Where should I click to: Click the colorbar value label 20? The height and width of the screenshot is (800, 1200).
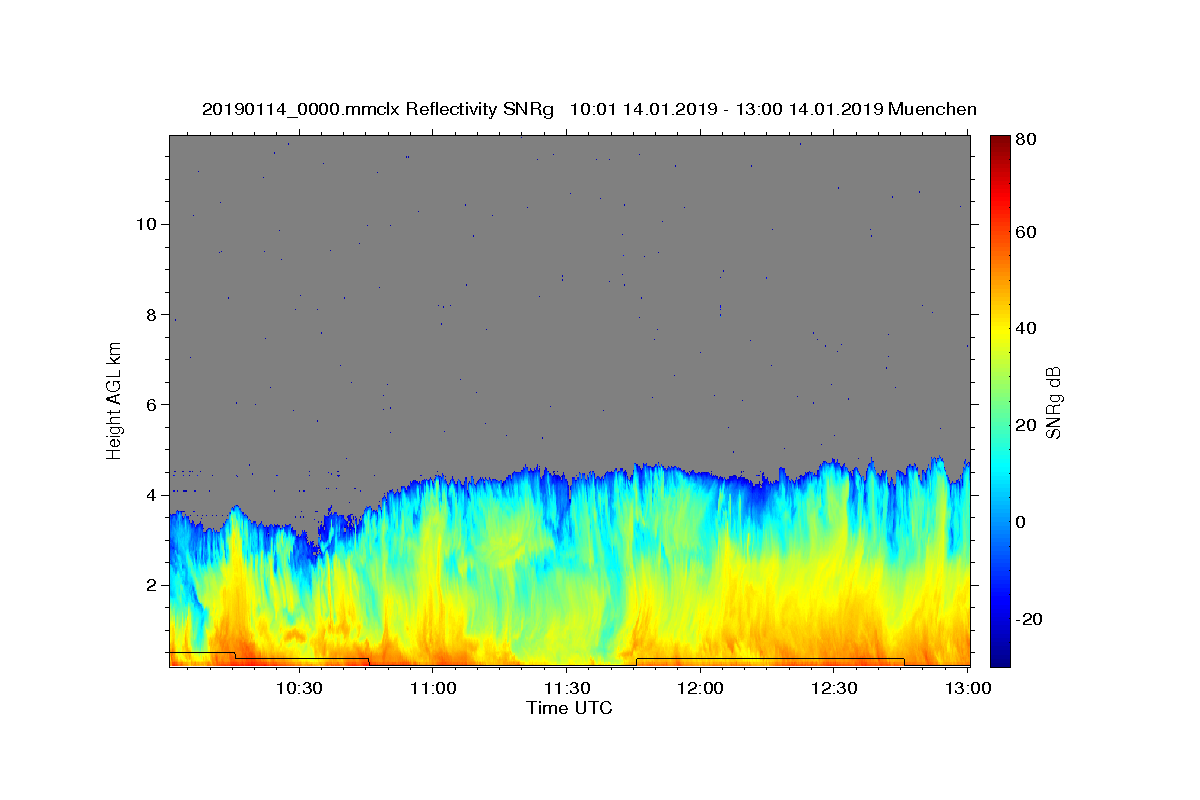(1026, 425)
